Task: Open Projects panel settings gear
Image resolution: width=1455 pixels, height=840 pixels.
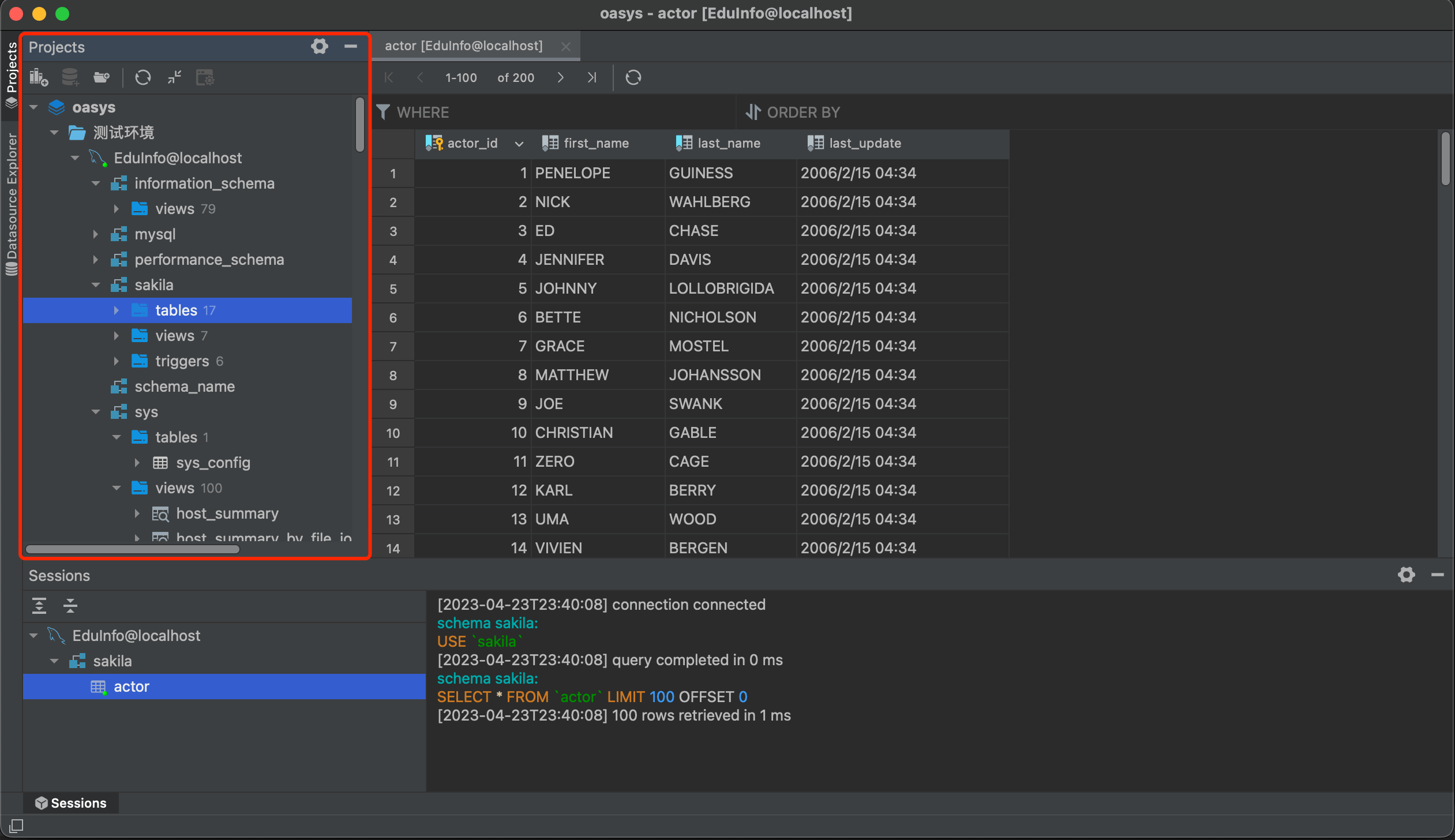Action: (x=319, y=46)
